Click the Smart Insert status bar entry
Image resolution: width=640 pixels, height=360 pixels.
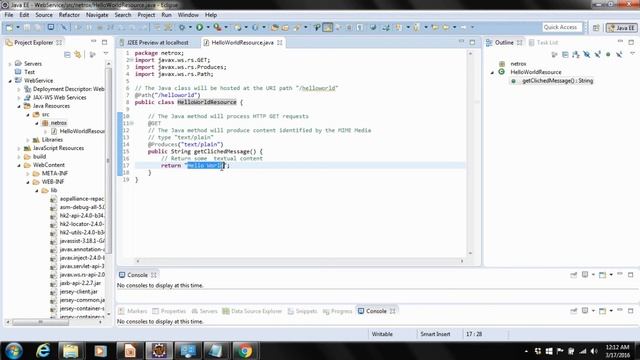pos(435,334)
